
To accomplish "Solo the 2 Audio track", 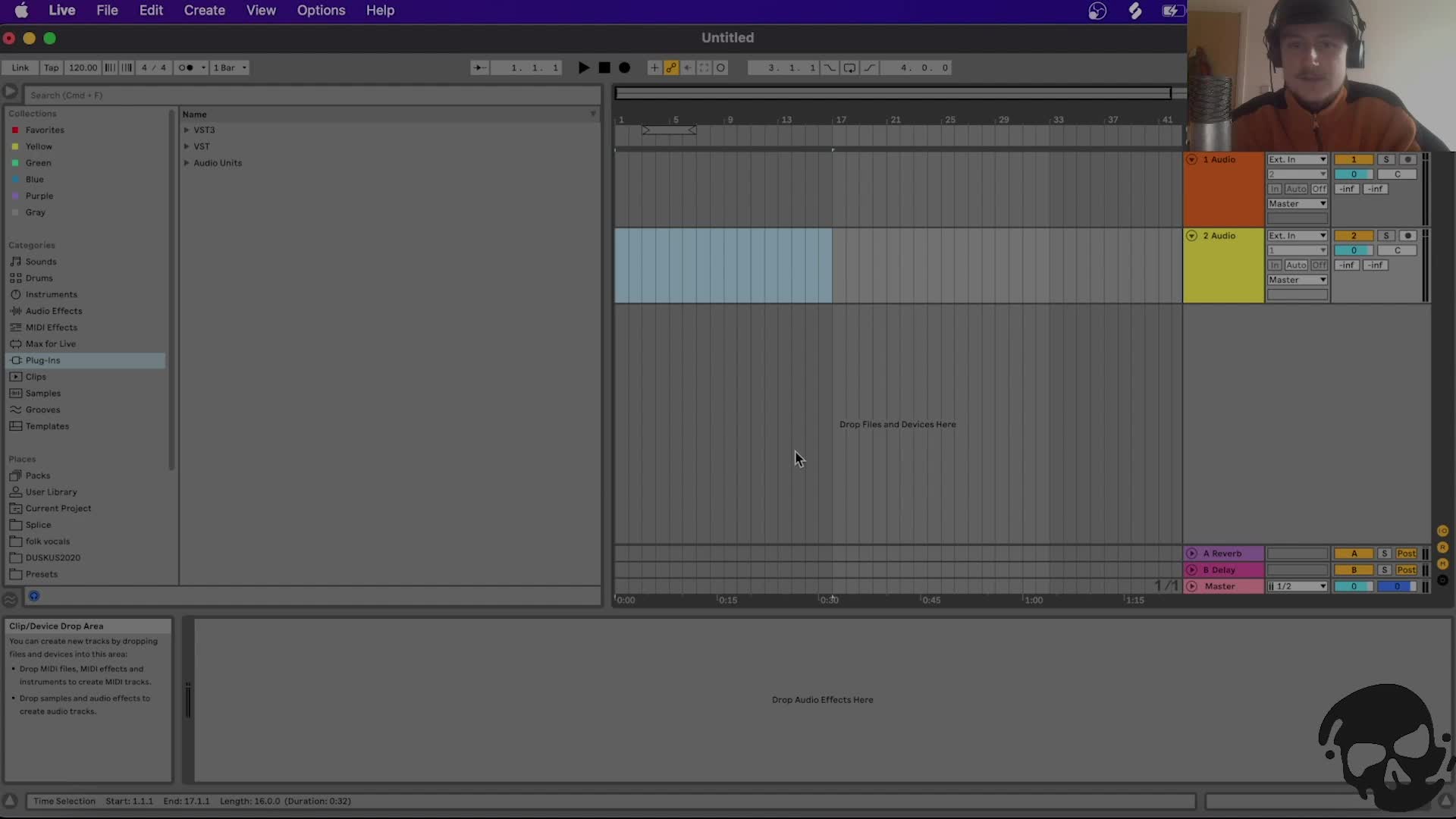I will [x=1386, y=236].
